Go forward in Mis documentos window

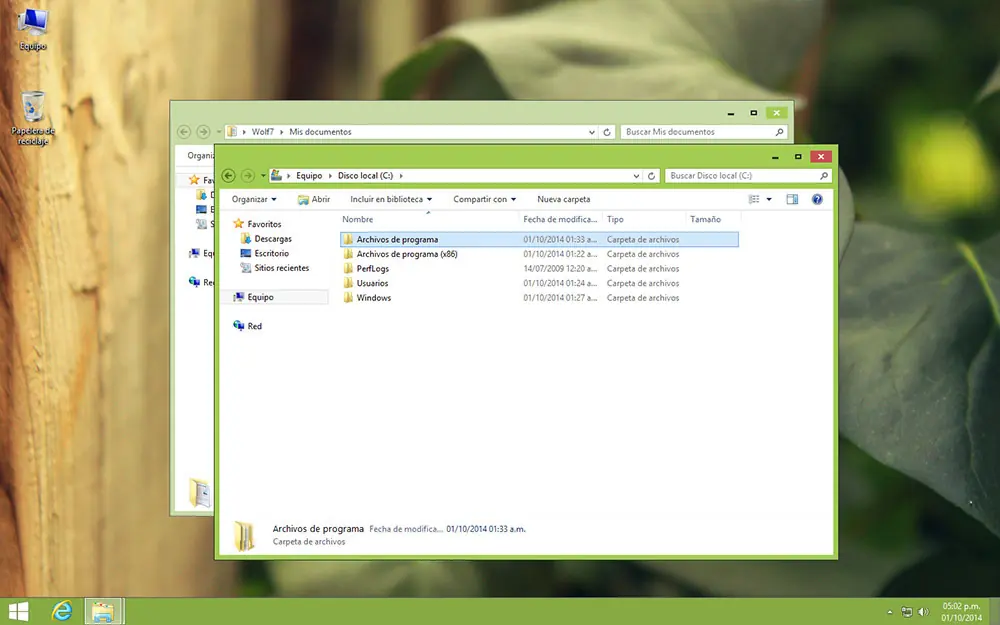pos(203,132)
